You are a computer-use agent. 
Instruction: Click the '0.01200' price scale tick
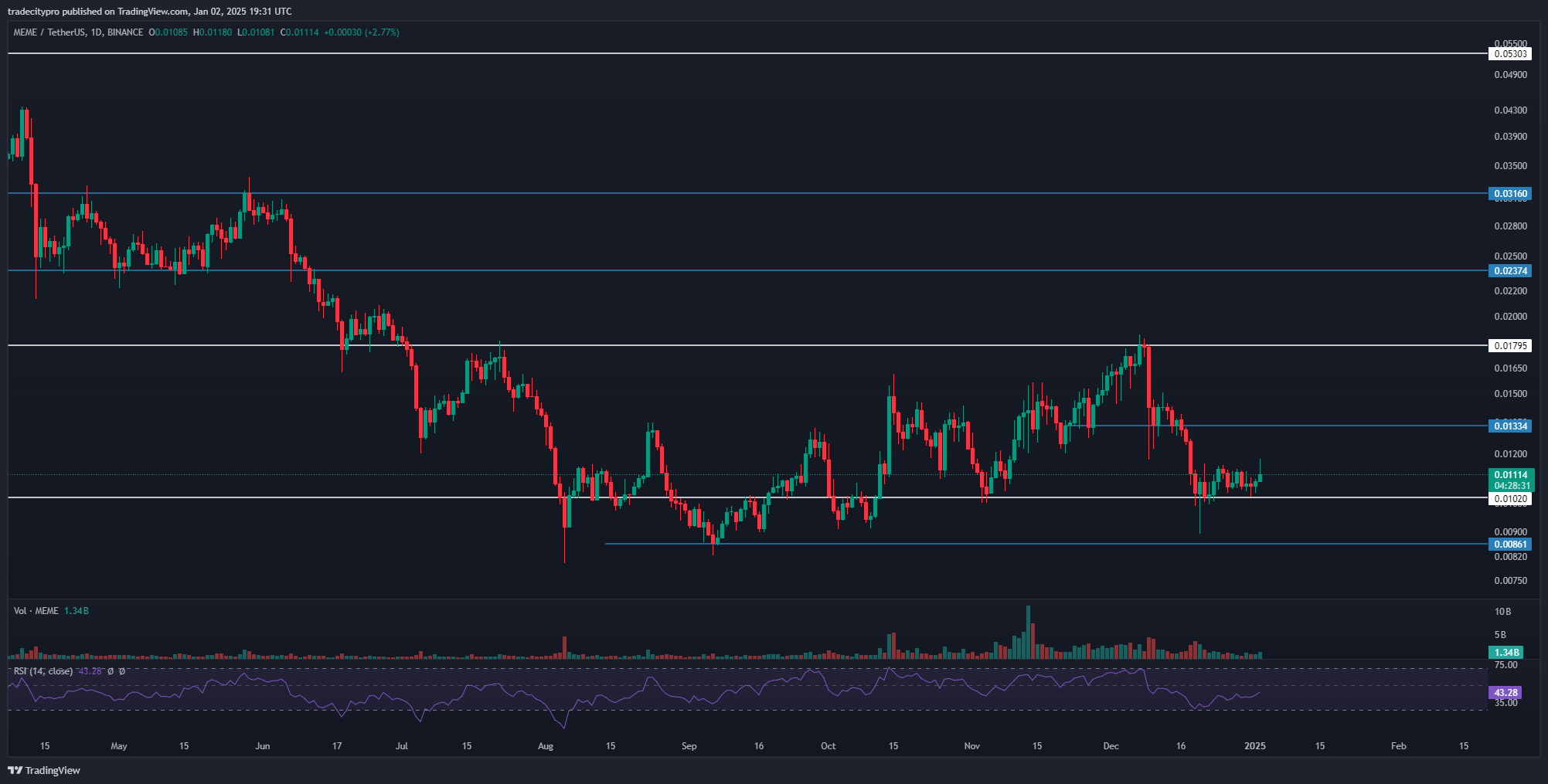point(1510,454)
